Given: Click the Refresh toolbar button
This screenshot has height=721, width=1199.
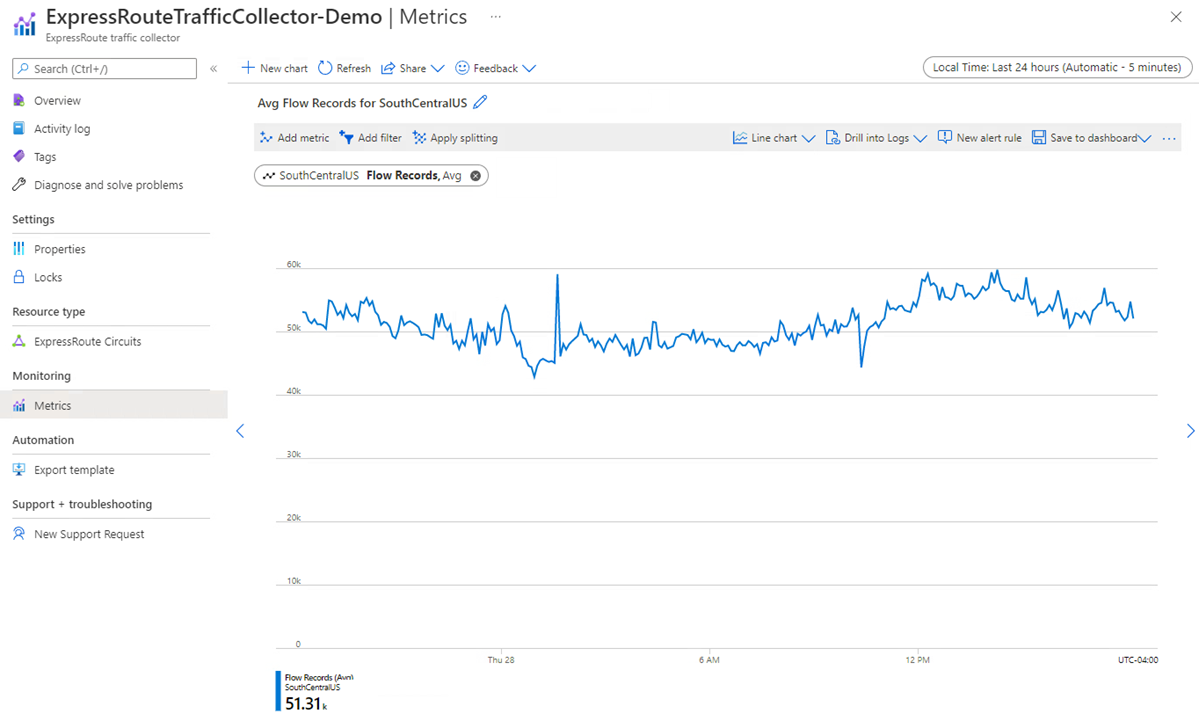Looking at the screenshot, I should (344, 69).
